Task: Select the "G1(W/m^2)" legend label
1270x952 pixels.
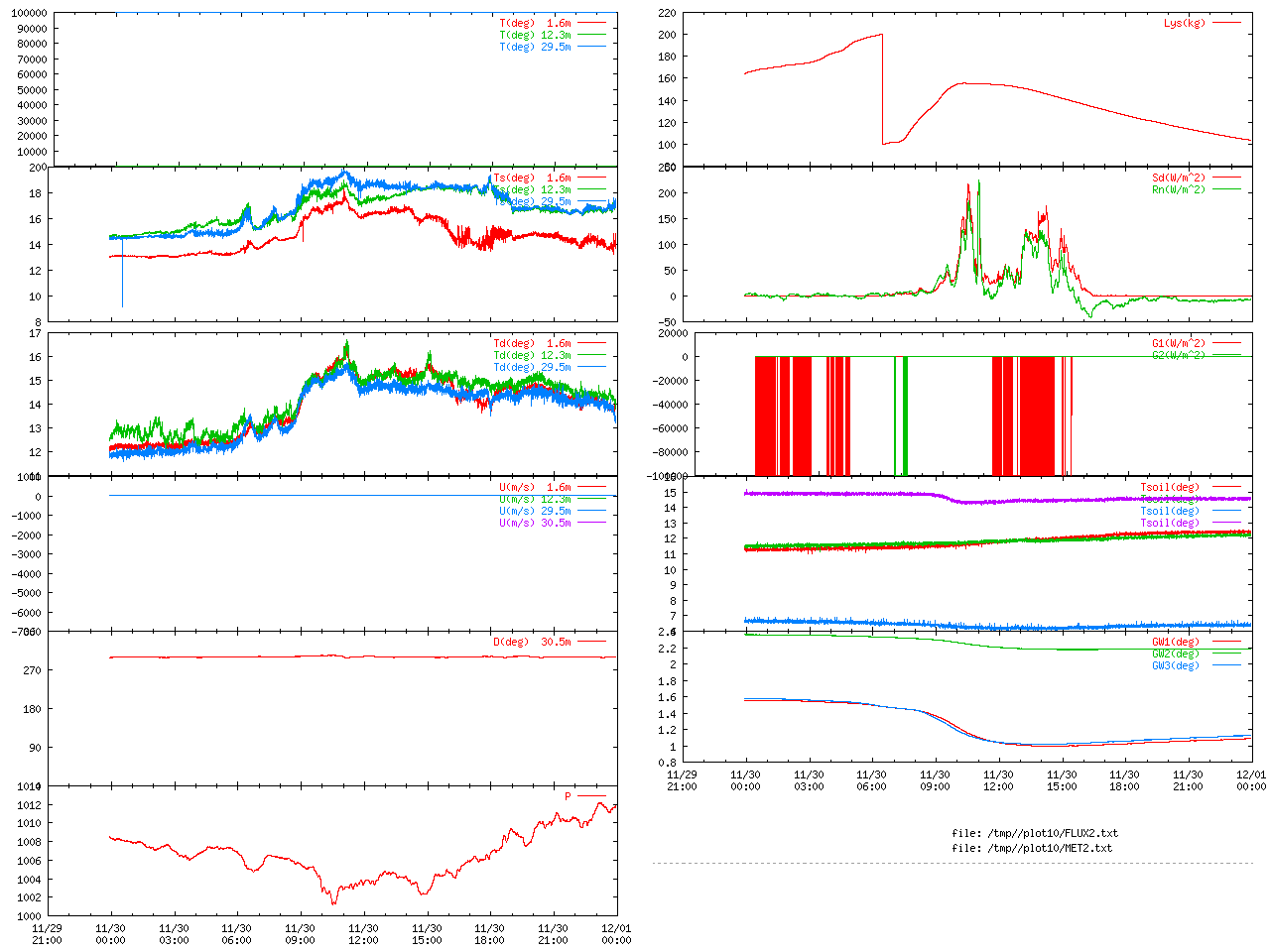Action: 1179,343
